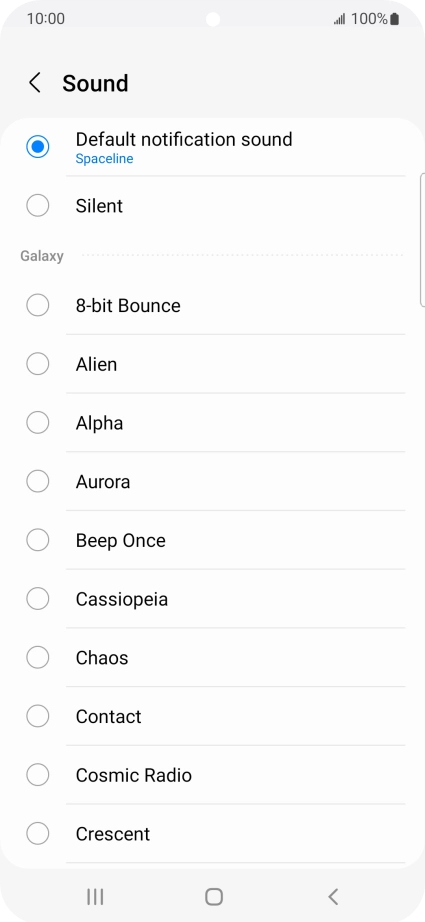This screenshot has height=922, width=425.
Task: Tap the home button in navigation bar
Action: (x=213, y=897)
